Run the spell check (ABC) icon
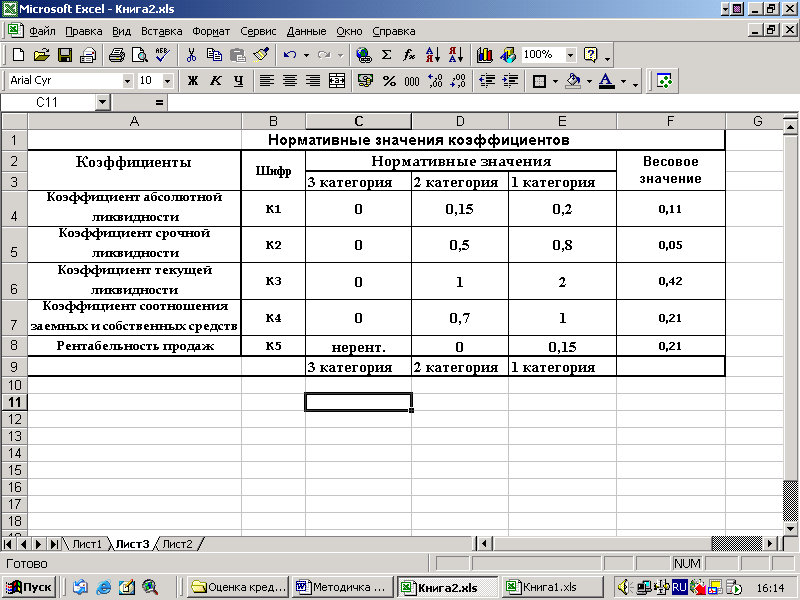This screenshot has width=800, height=600. click(x=163, y=55)
